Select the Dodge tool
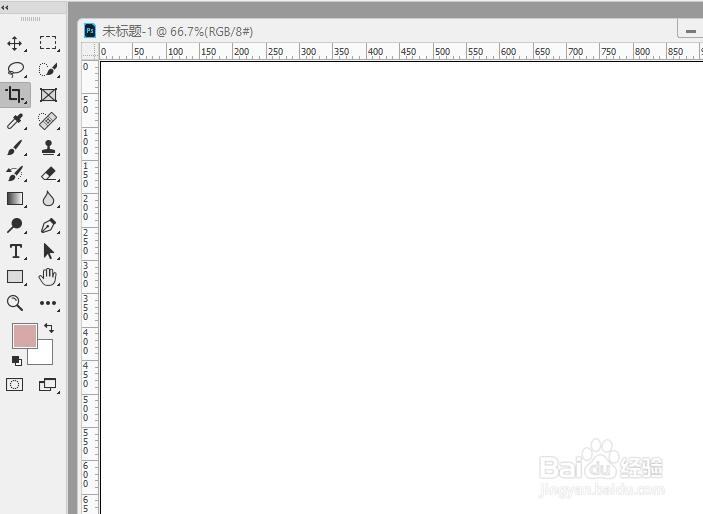 click(15, 225)
